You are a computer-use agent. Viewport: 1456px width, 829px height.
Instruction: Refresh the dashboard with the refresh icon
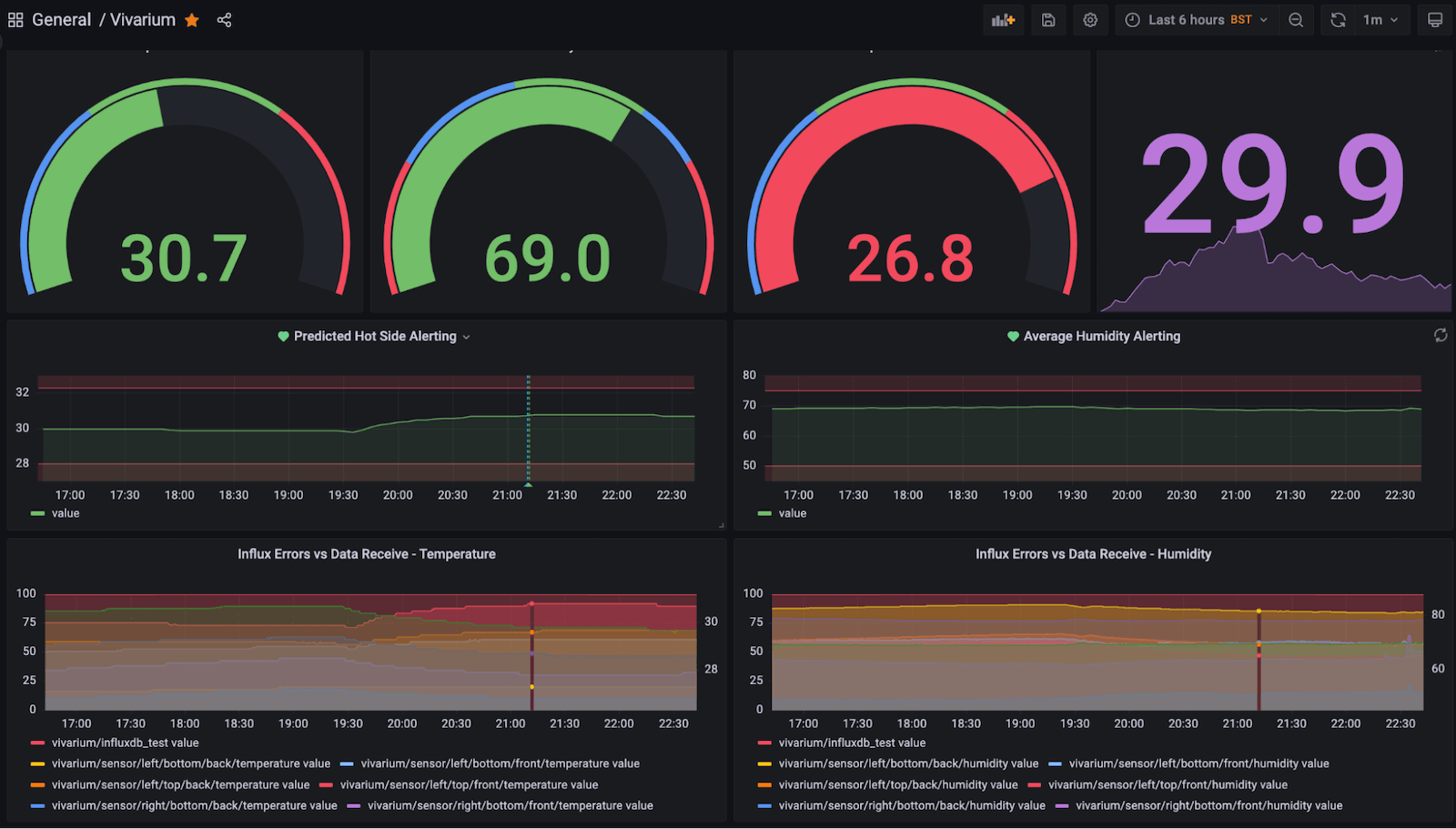click(1338, 19)
